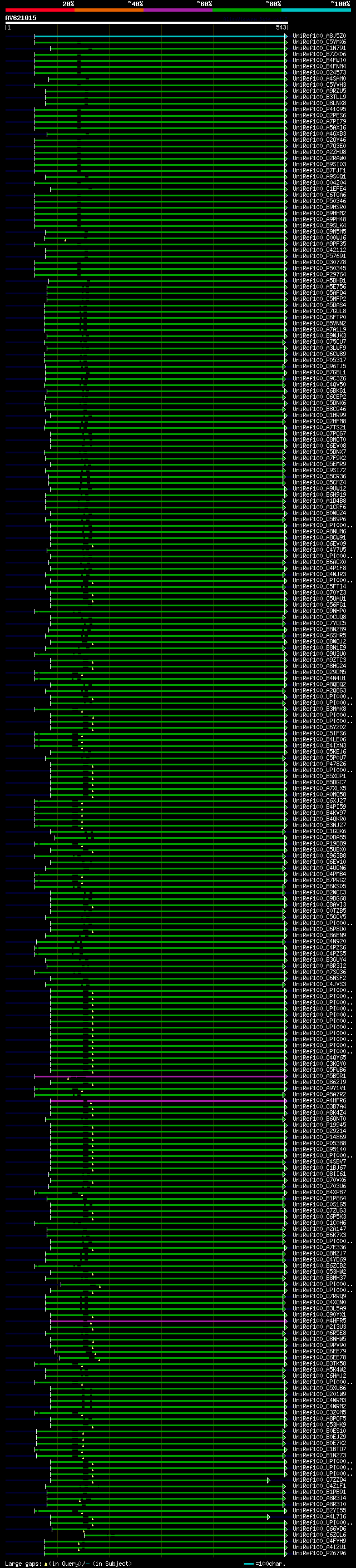
Task: Select hit label UniRef100_Q5EMR9
Action: pos(319,464)
